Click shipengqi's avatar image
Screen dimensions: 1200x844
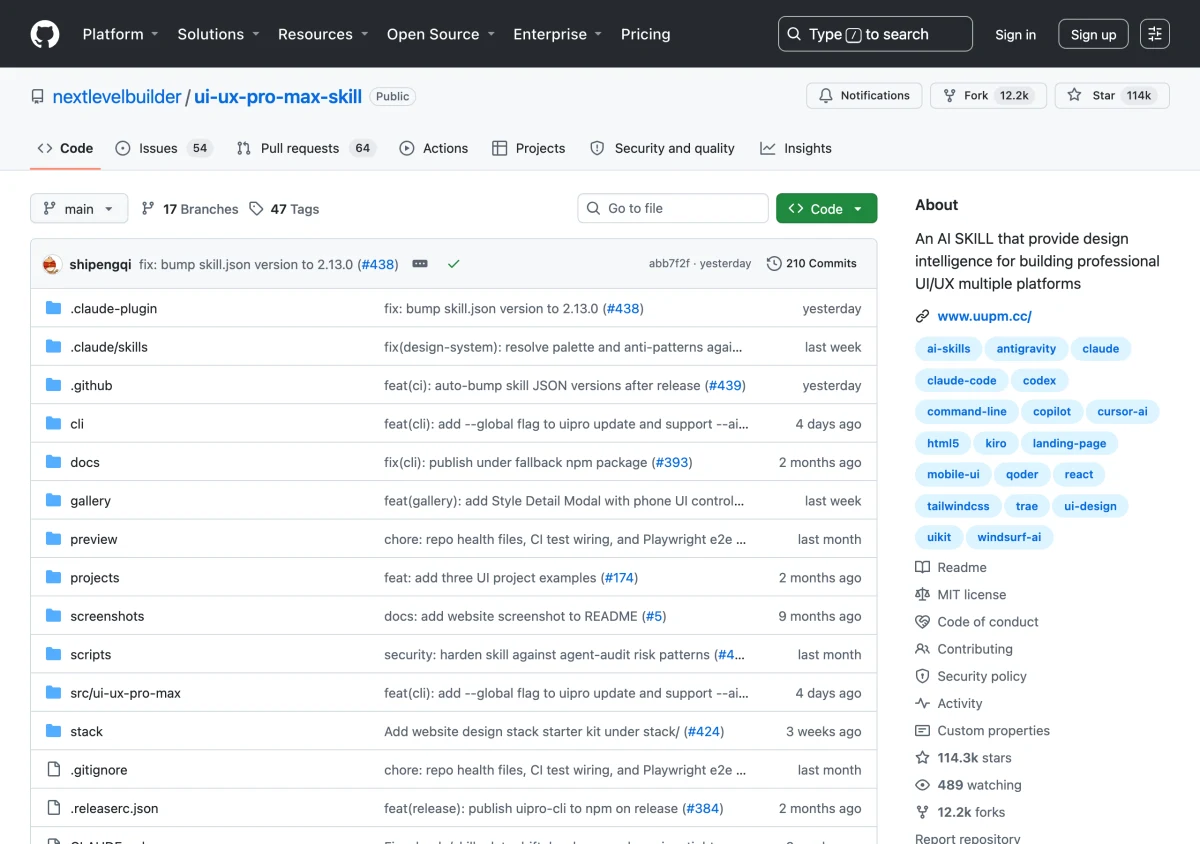pos(52,264)
